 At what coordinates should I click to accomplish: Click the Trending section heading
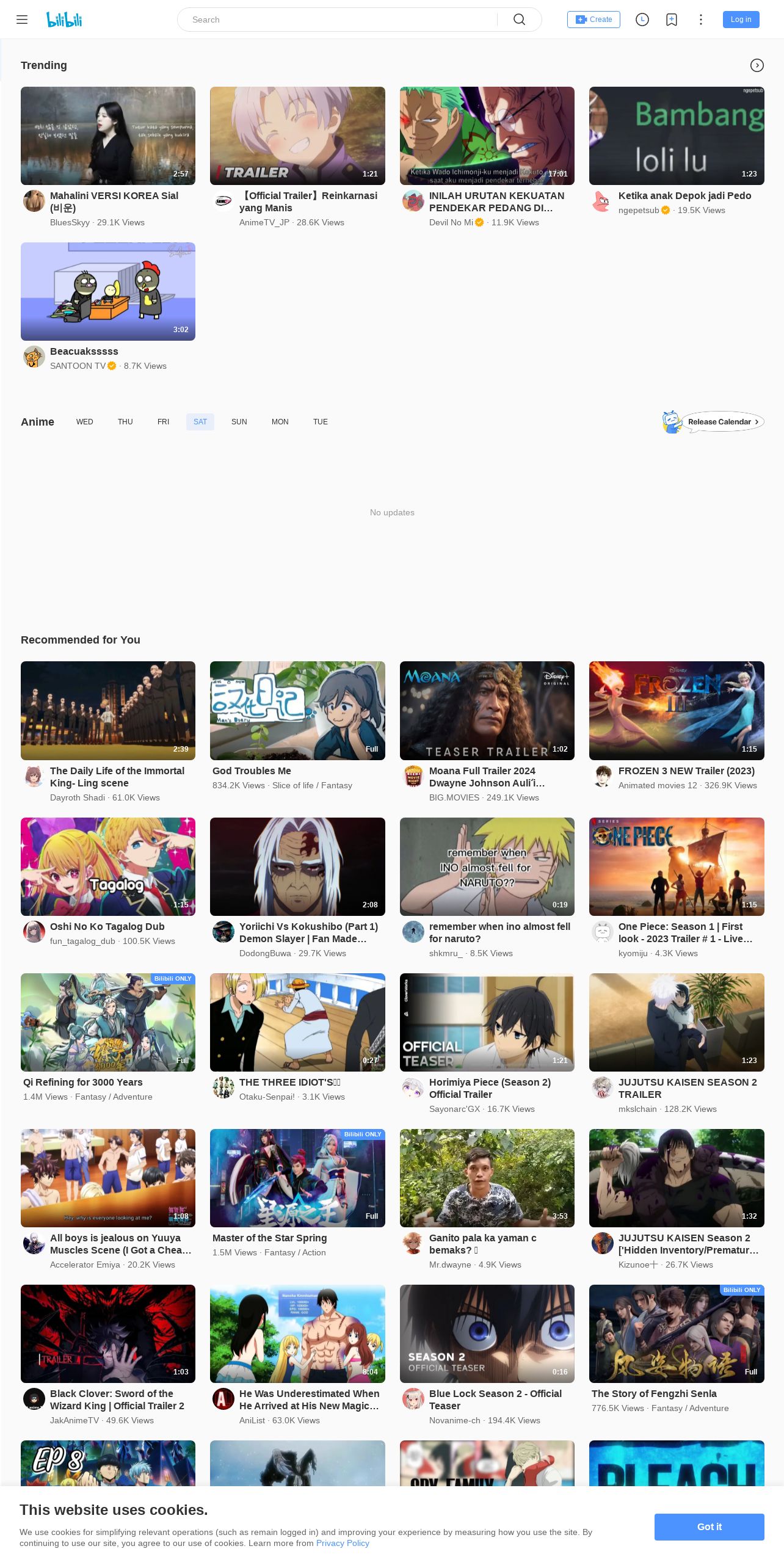click(x=44, y=65)
